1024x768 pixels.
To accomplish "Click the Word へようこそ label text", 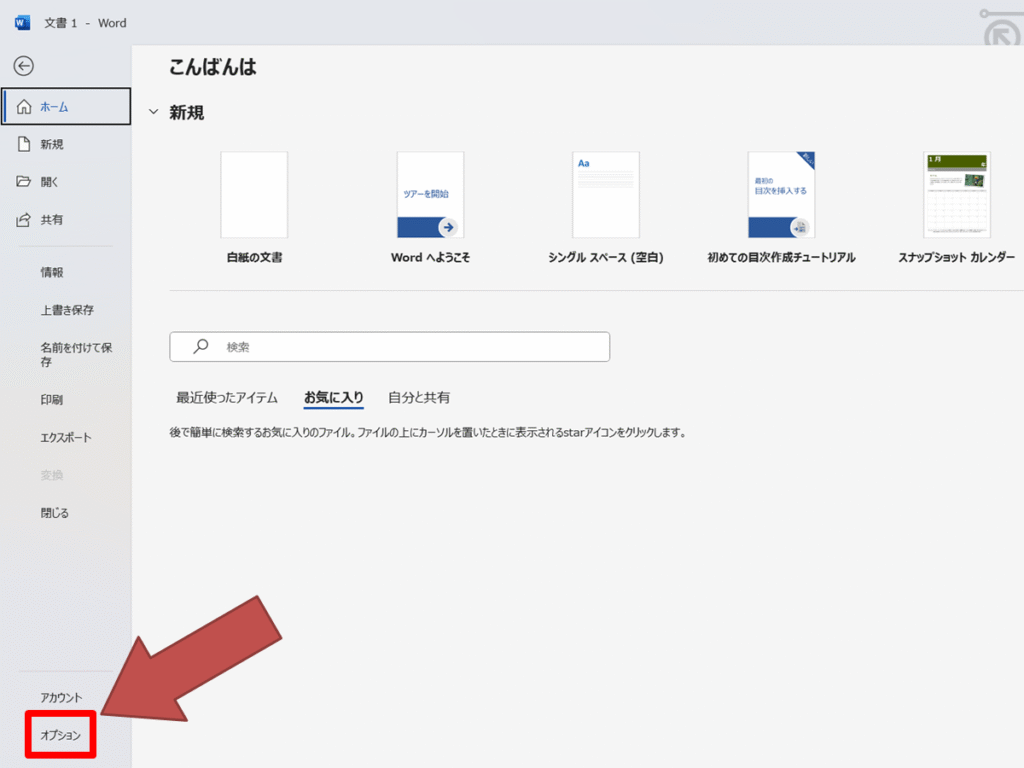I will [430, 257].
